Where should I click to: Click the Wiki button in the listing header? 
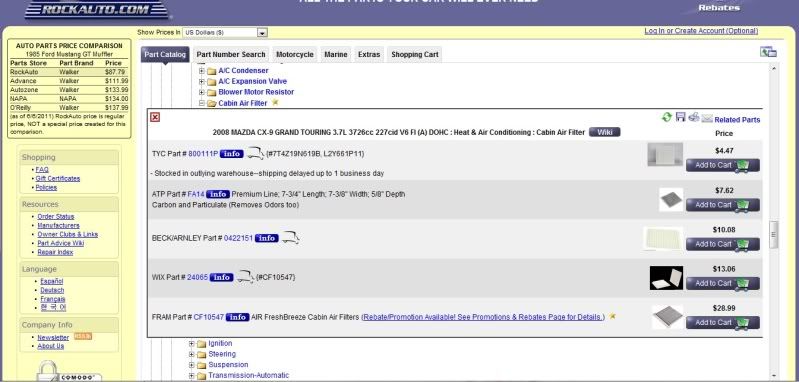pyautogui.click(x=604, y=132)
